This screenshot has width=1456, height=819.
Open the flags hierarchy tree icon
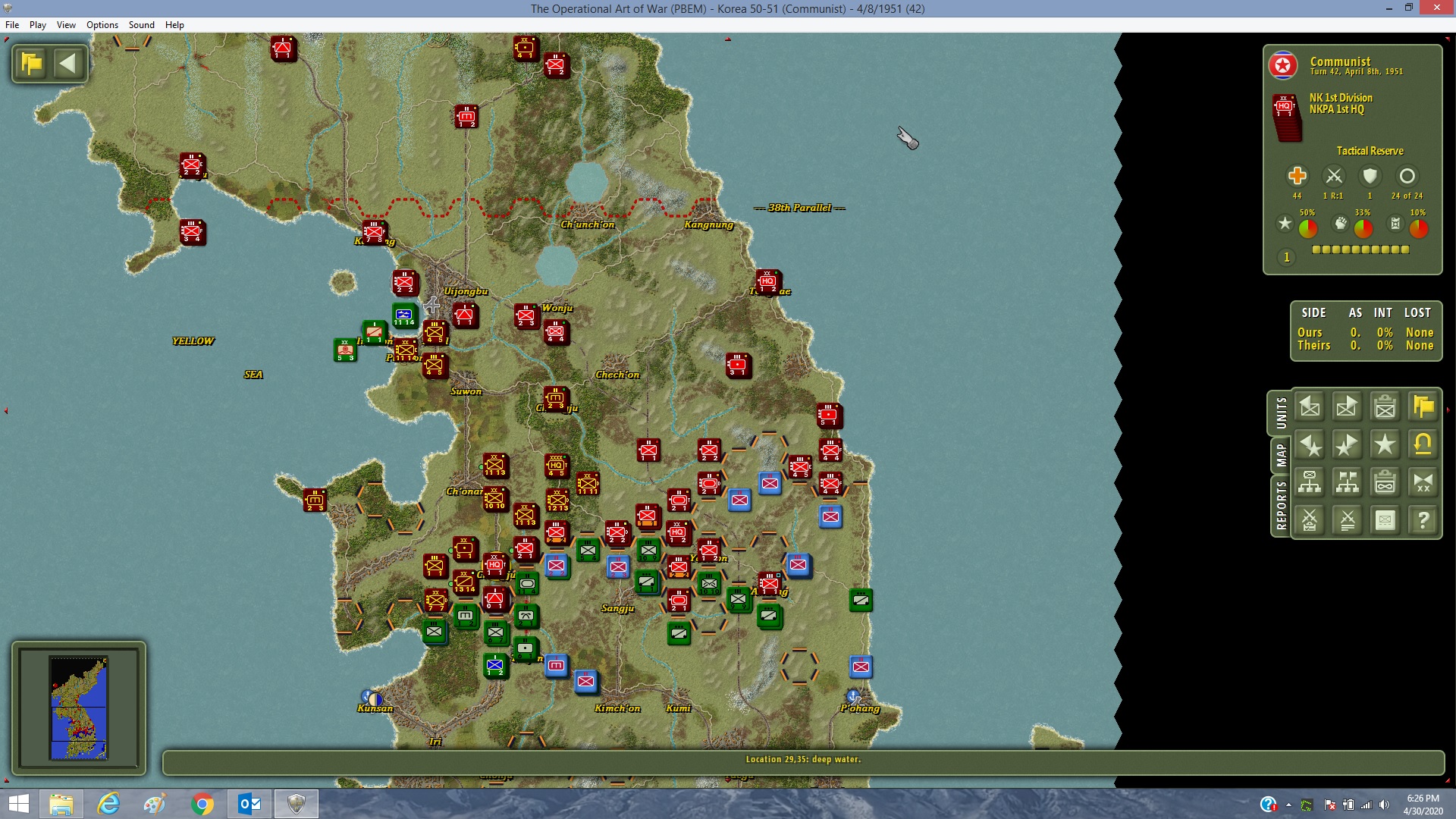(x=1348, y=482)
